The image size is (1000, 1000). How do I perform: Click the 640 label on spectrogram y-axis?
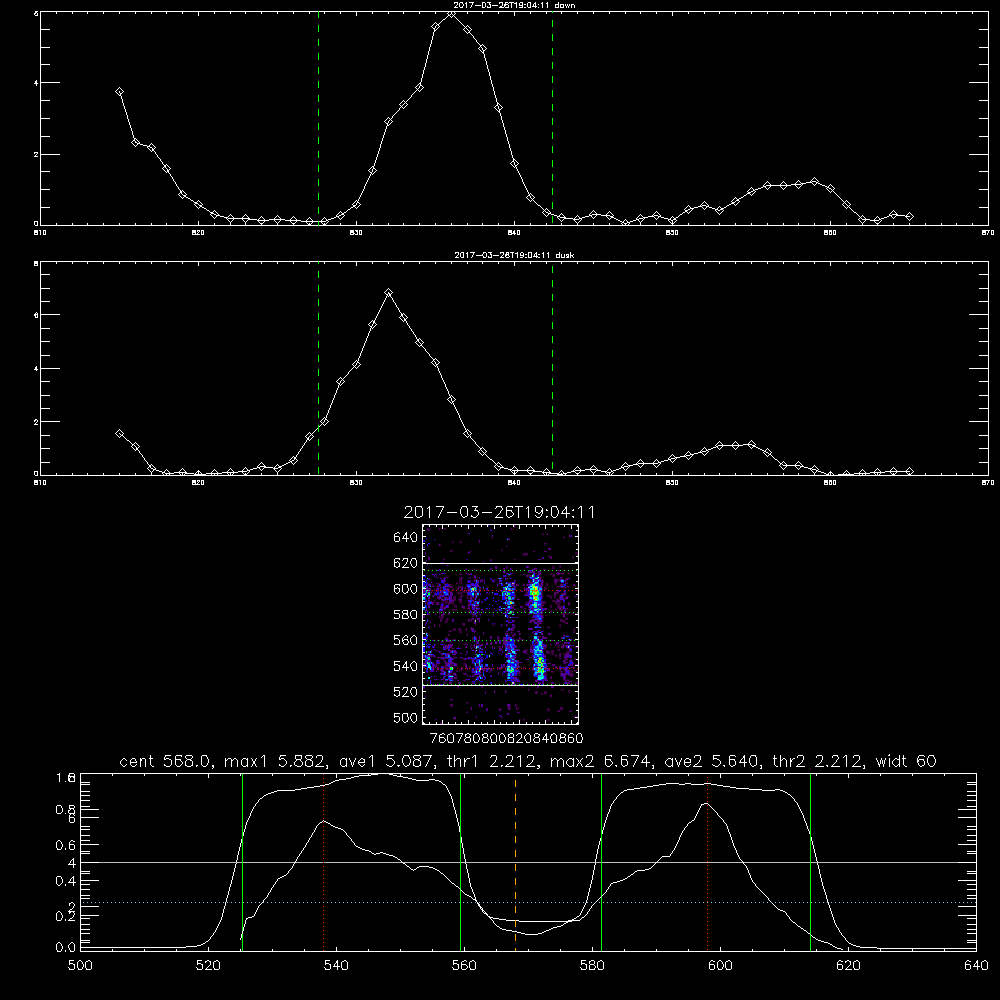pos(405,537)
